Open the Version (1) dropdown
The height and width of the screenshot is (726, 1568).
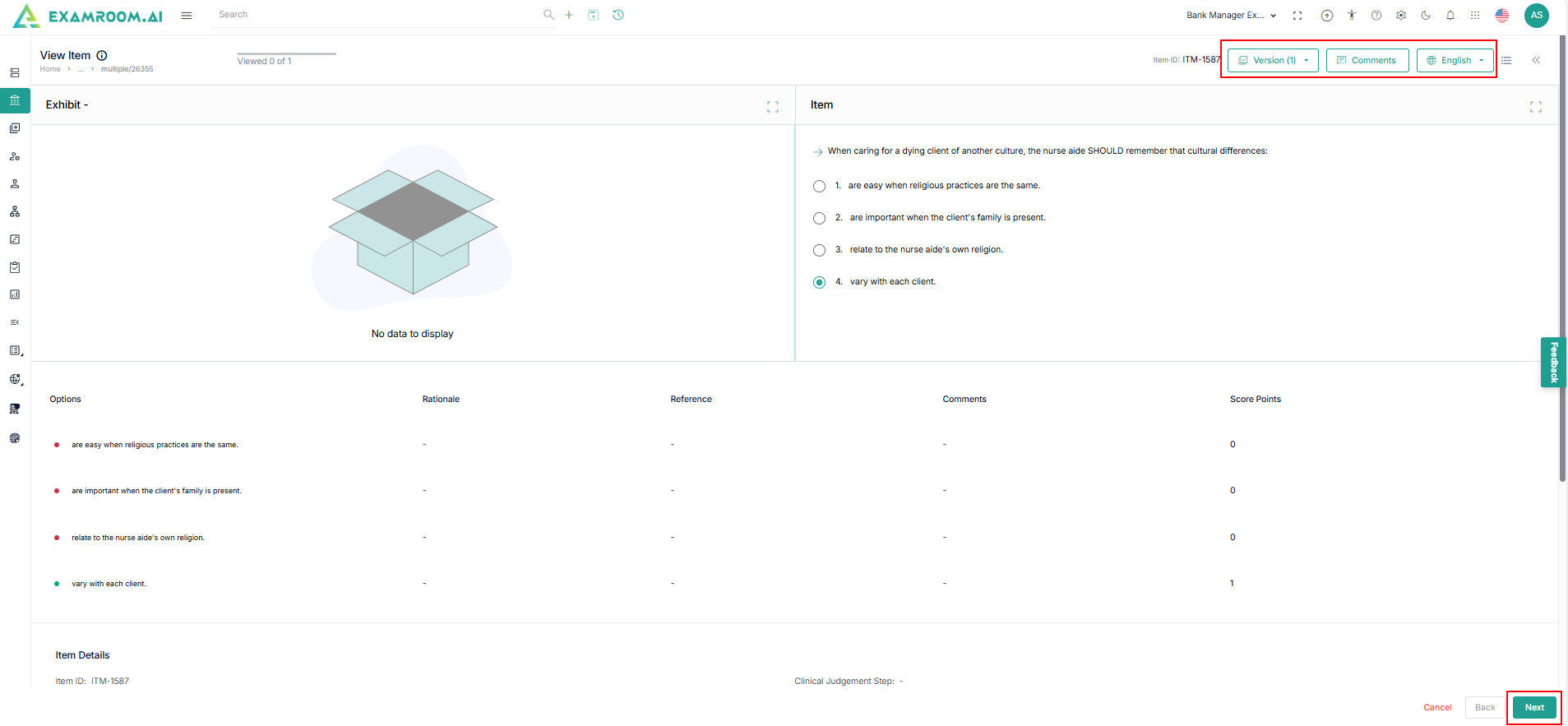(1273, 60)
